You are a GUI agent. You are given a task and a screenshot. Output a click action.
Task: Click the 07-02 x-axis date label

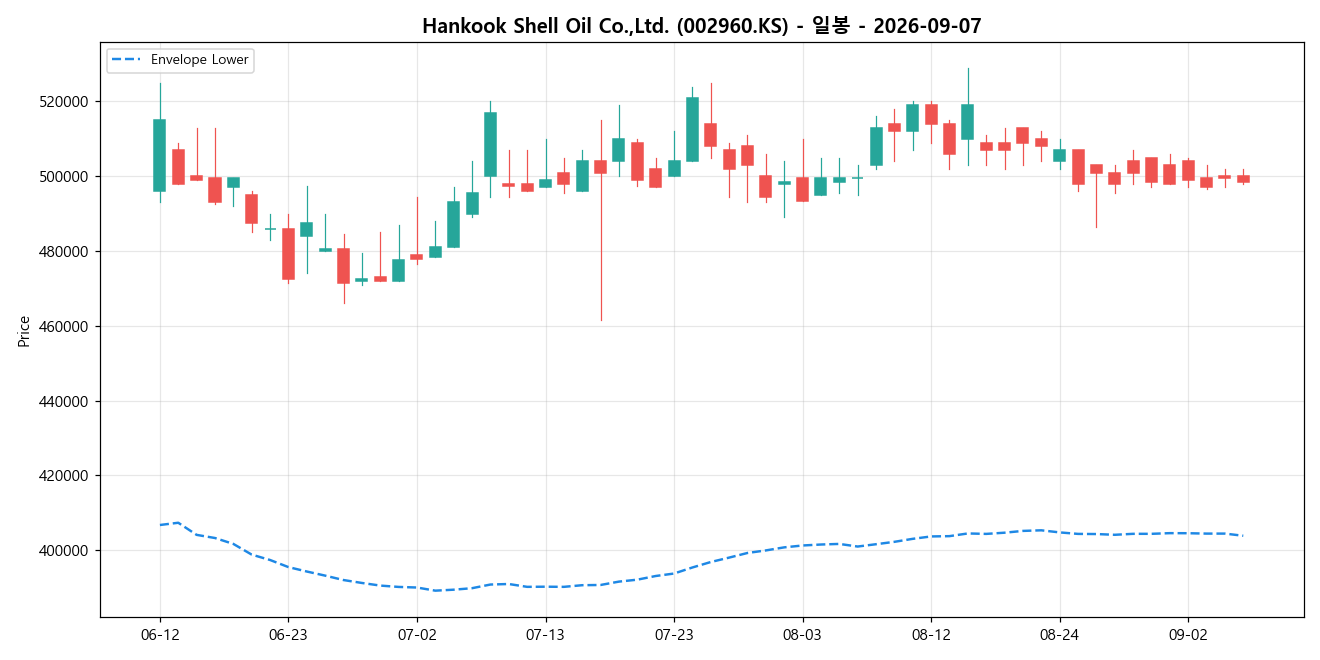click(417, 634)
